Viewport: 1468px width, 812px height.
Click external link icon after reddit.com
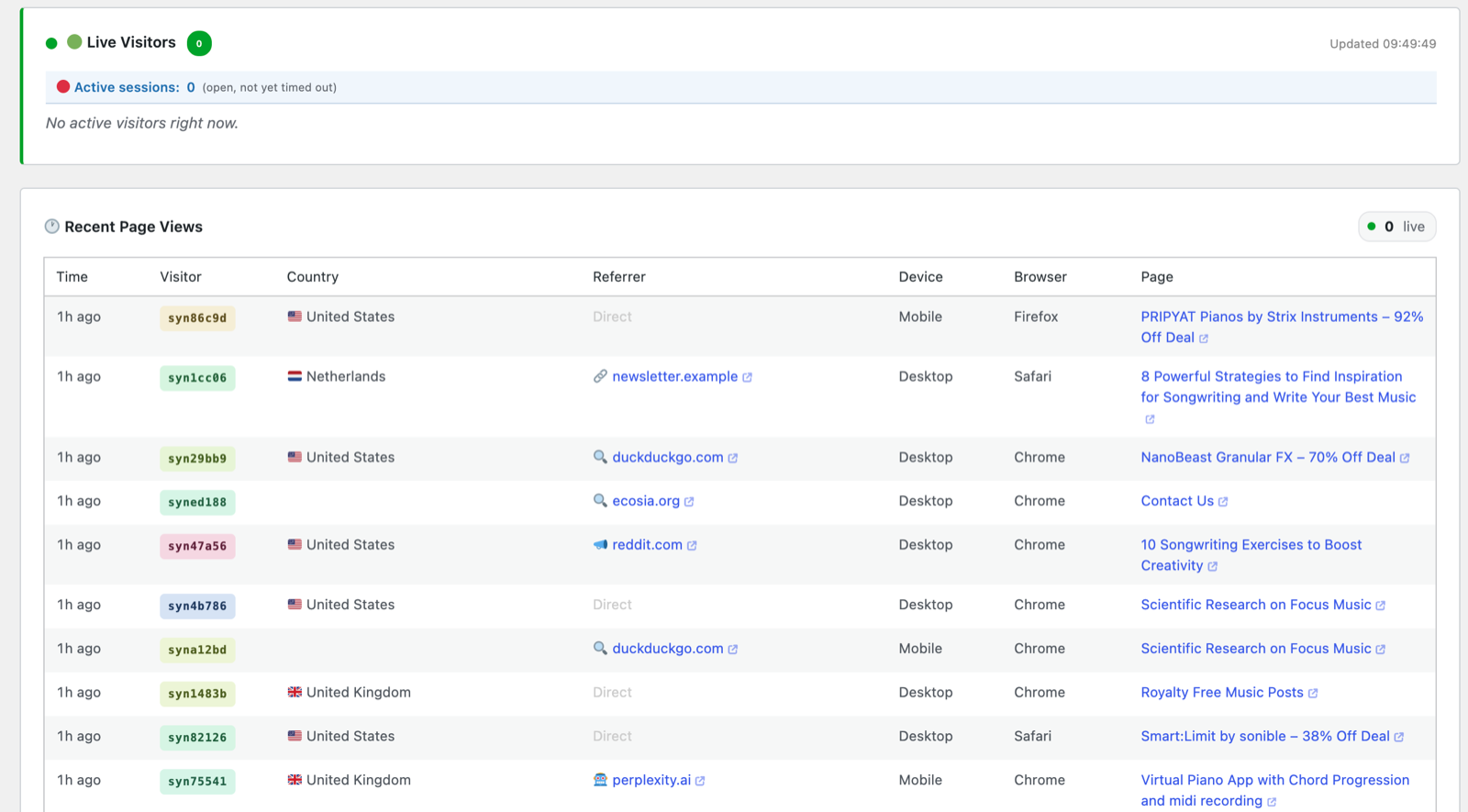tap(692, 546)
